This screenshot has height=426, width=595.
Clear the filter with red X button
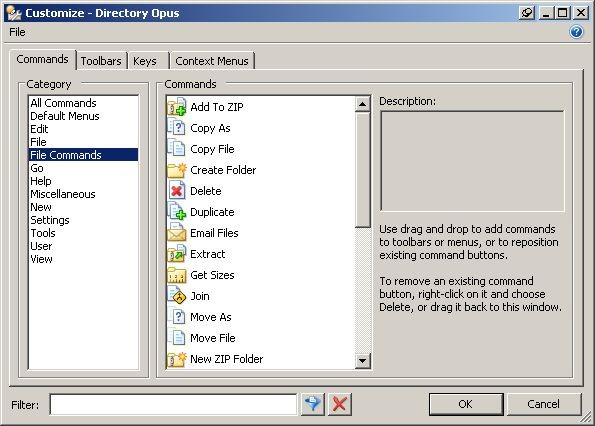(340, 404)
